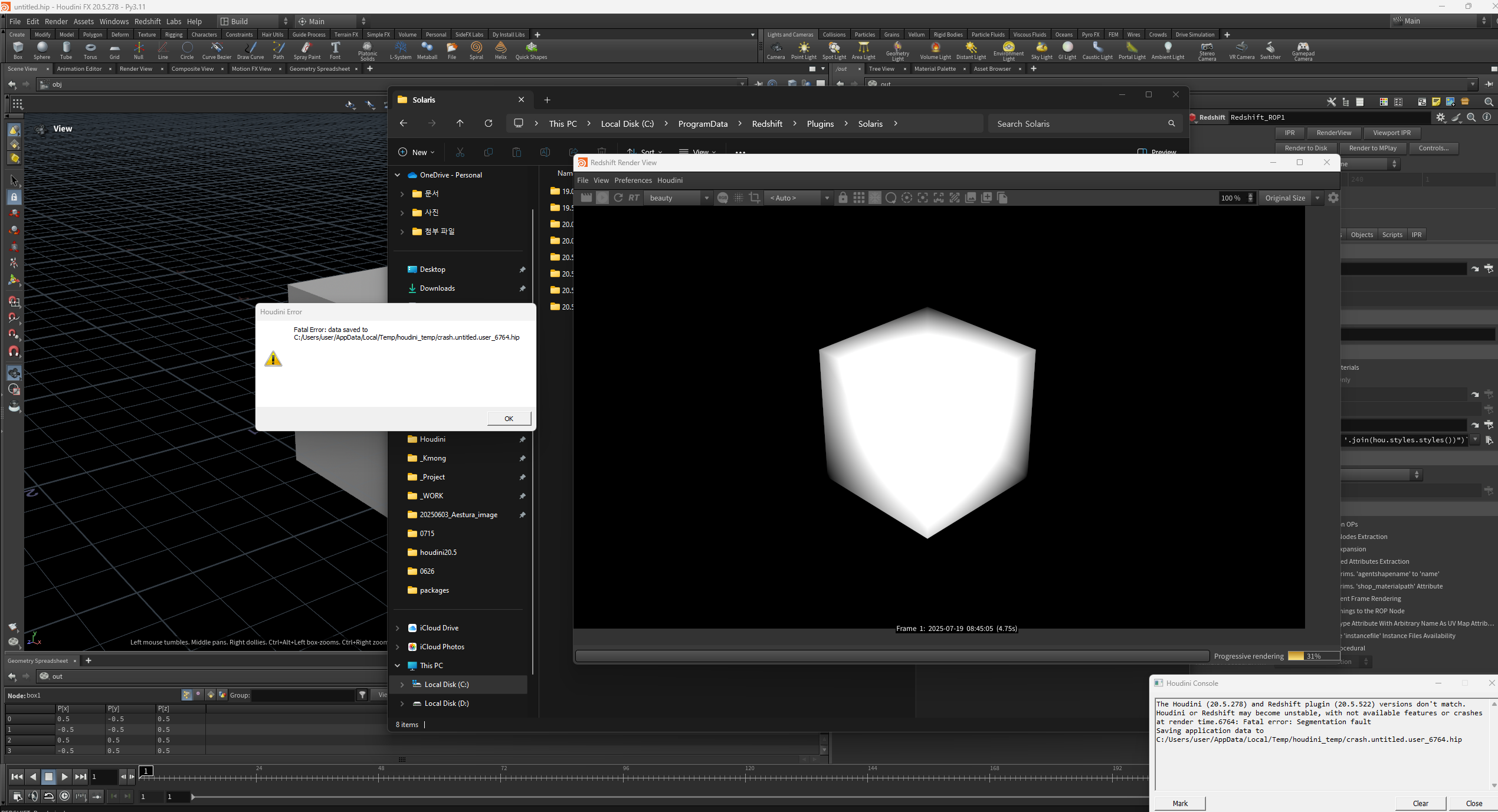Select the Torus shelf tool
This screenshot has width=1498, height=812.
[90, 51]
